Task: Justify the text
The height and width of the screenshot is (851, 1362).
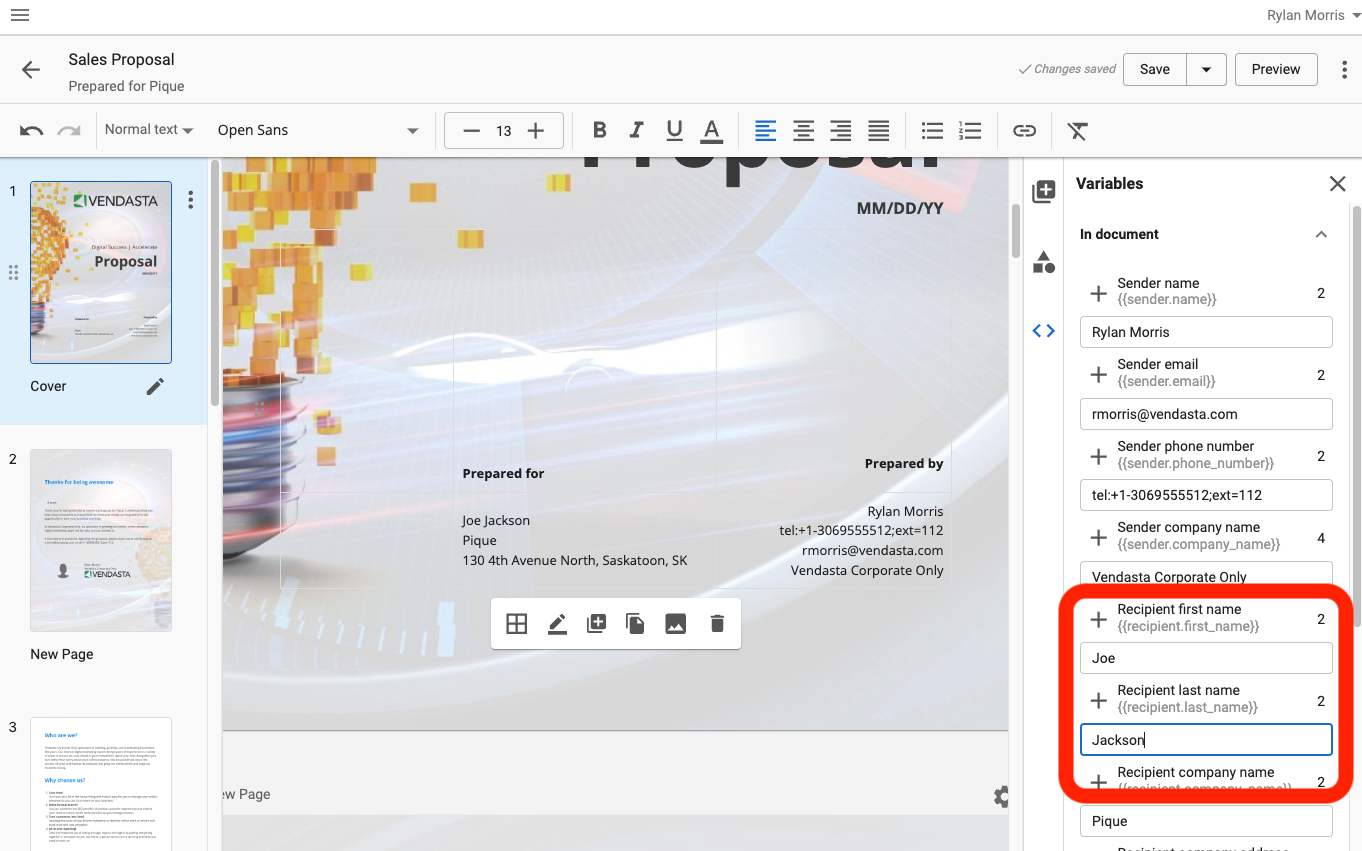Action: (879, 130)
